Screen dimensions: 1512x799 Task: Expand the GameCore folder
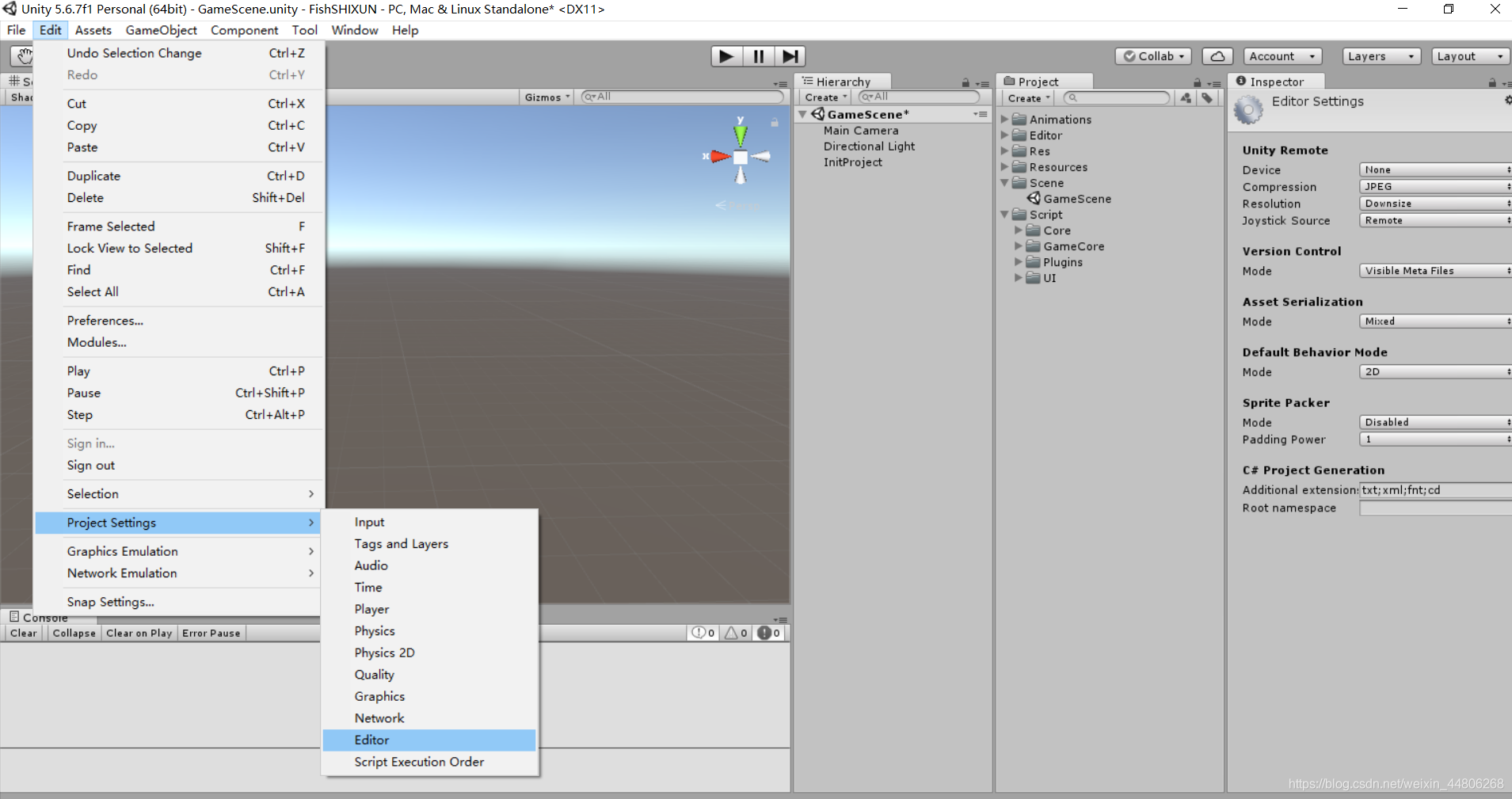tap(1019, 245)
